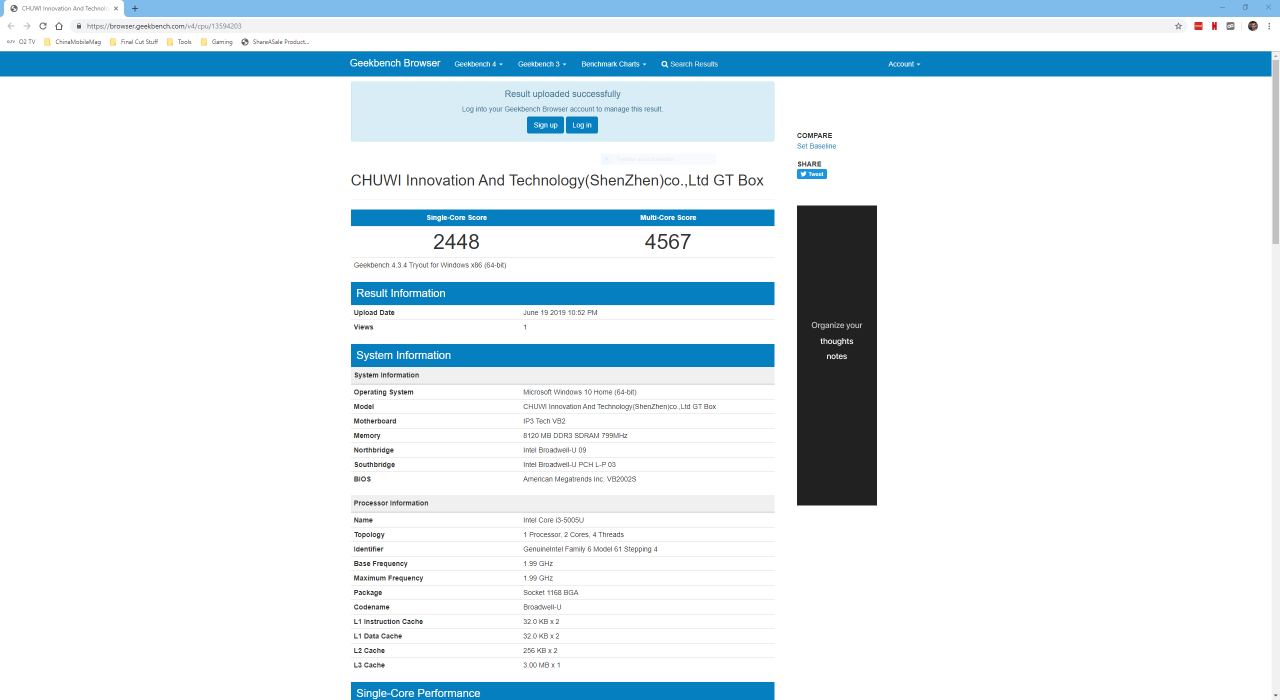Click the Intel Broadwell-U 09 northbridge value
Image resolution: width=1280 pixels, height=700 pixels.
555,450
